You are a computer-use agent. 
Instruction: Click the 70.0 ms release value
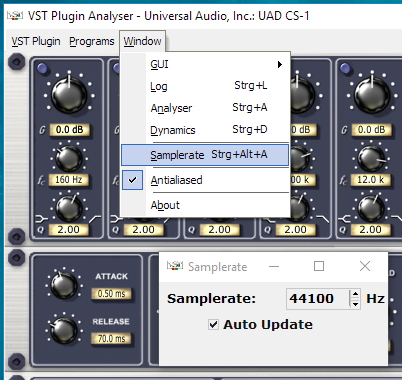pyautogui.click(x=111, y=339)
